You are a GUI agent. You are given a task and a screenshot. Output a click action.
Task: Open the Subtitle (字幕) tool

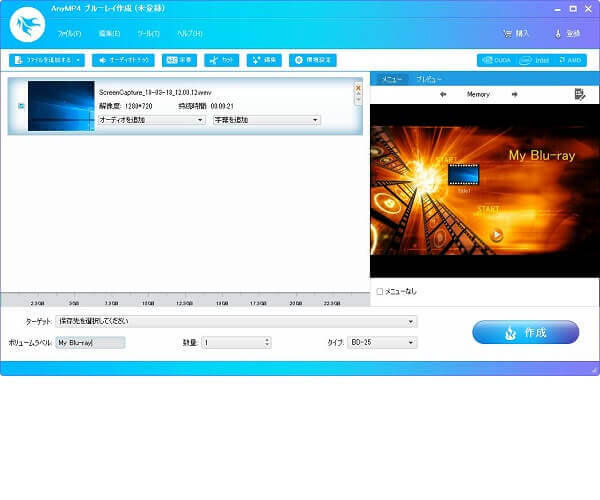179,60
